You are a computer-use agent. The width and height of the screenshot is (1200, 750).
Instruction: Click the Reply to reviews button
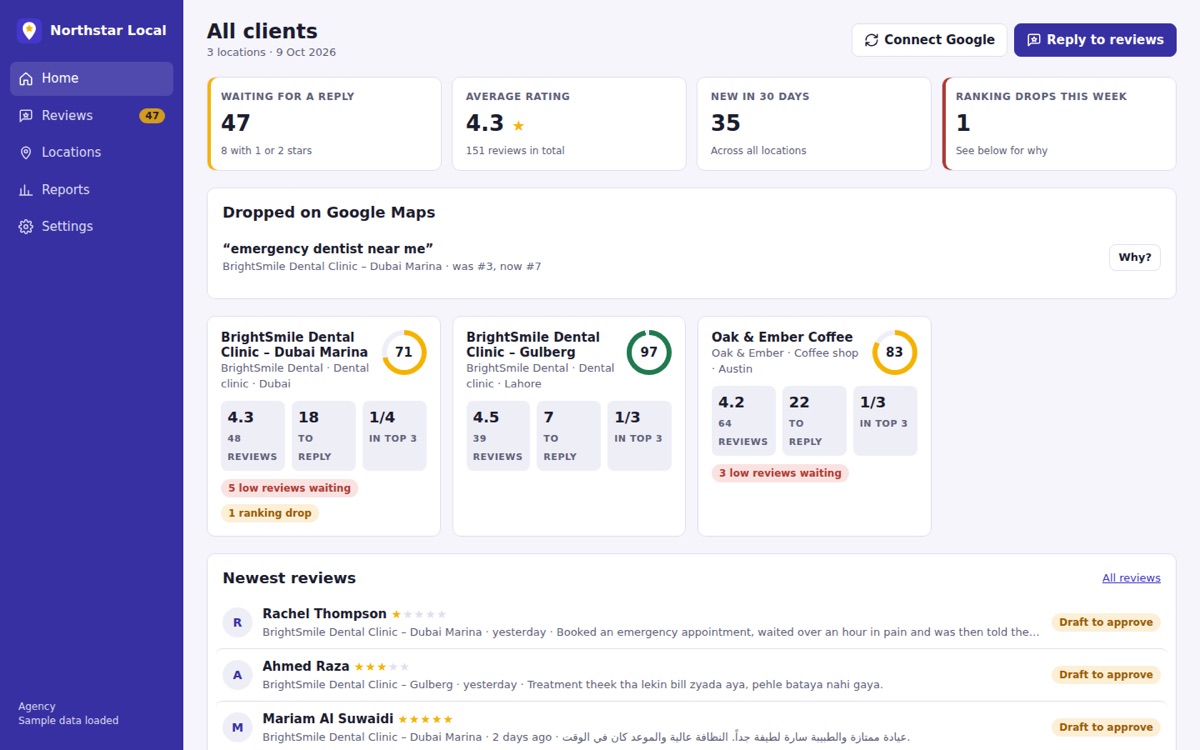[1095, 40]
